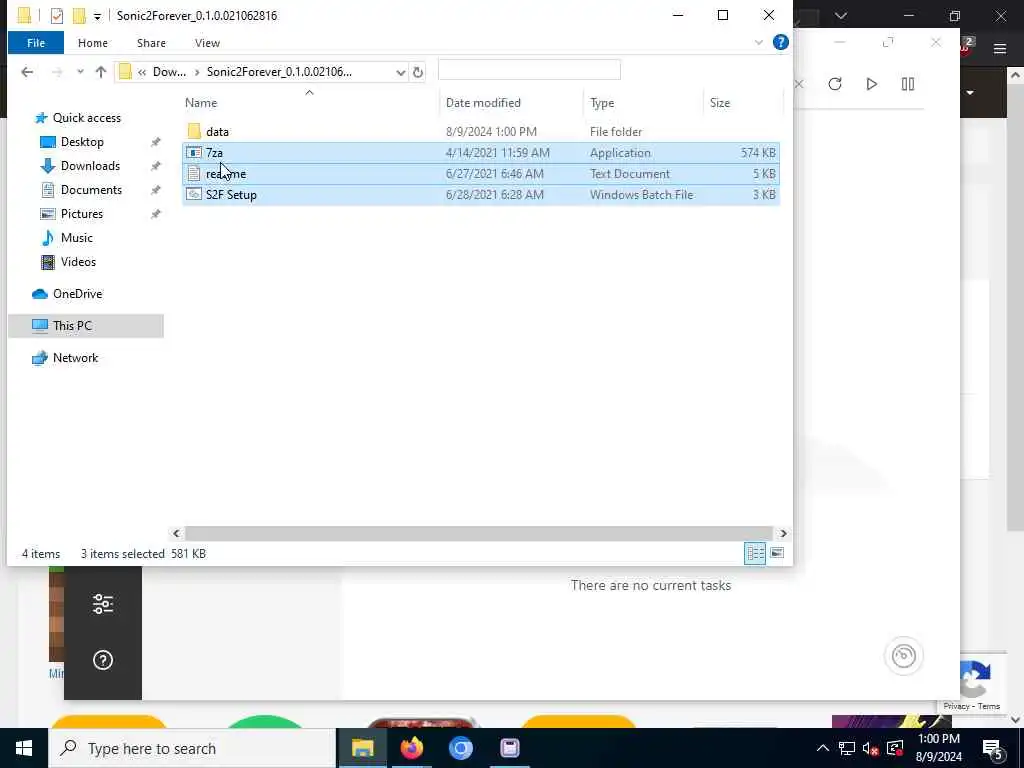Expand the ribbon with the chevron
1024x768 pixels.
click(758, 42)
